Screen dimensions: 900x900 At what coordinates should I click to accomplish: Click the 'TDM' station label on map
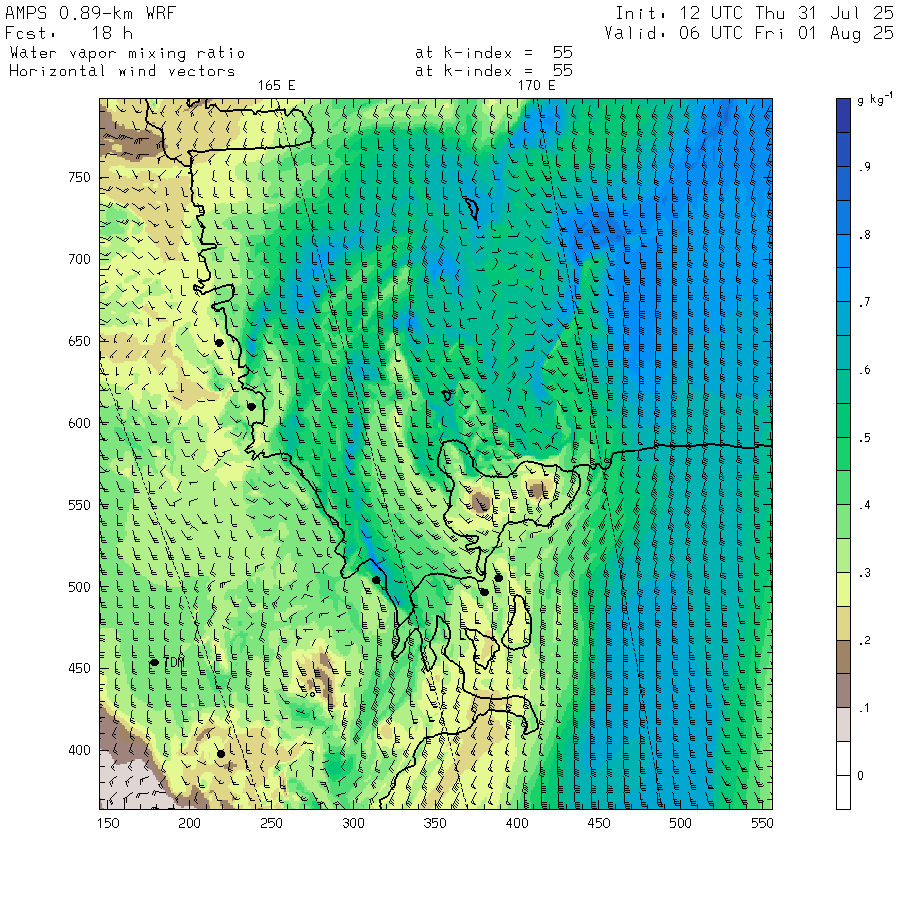tap(174, 662)
